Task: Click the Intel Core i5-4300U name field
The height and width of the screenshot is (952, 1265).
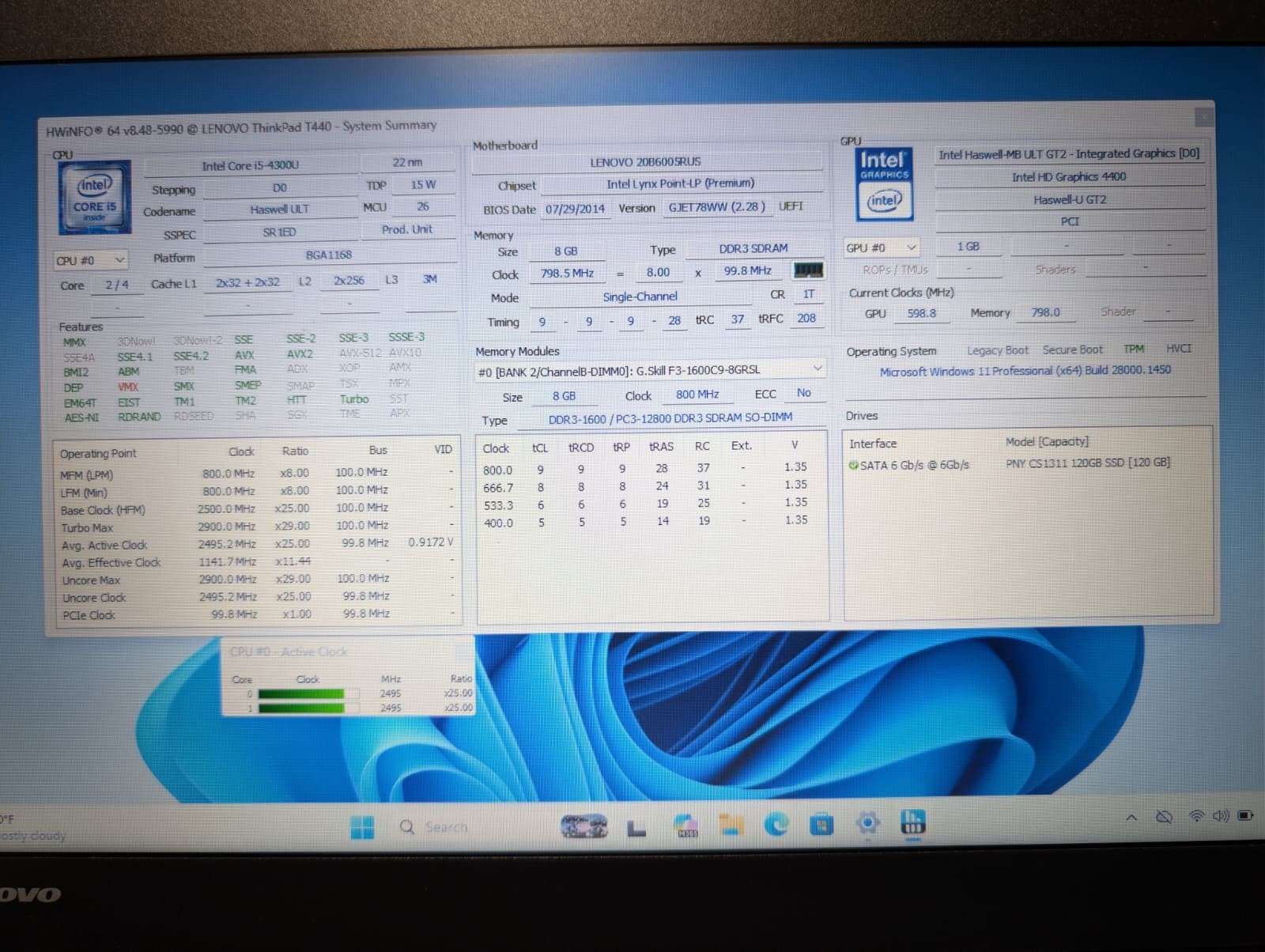Action: 250,165
